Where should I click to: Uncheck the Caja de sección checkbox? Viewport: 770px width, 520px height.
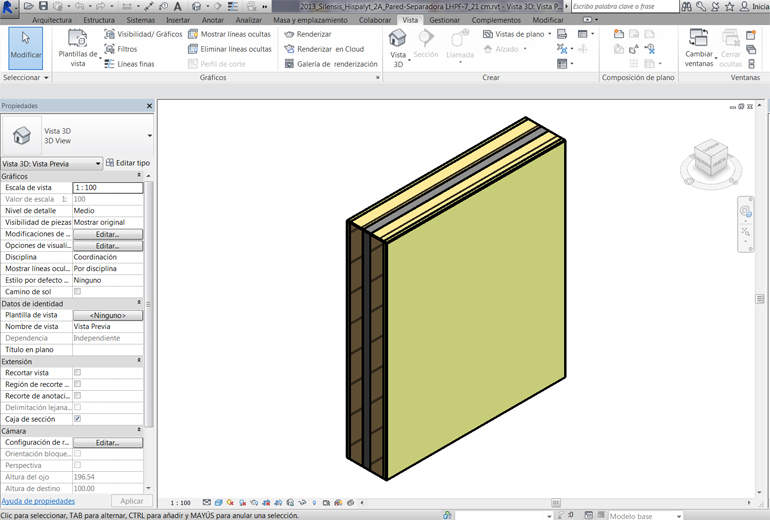(x=78, y=419)
